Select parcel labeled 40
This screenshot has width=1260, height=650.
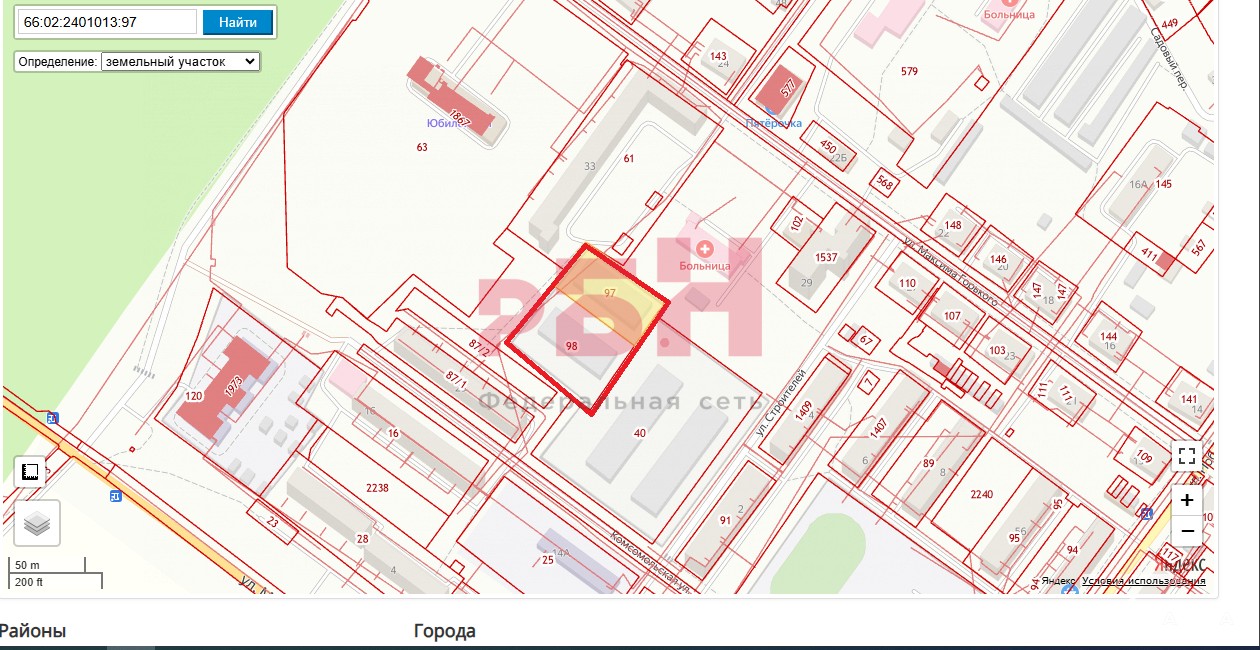639,433
